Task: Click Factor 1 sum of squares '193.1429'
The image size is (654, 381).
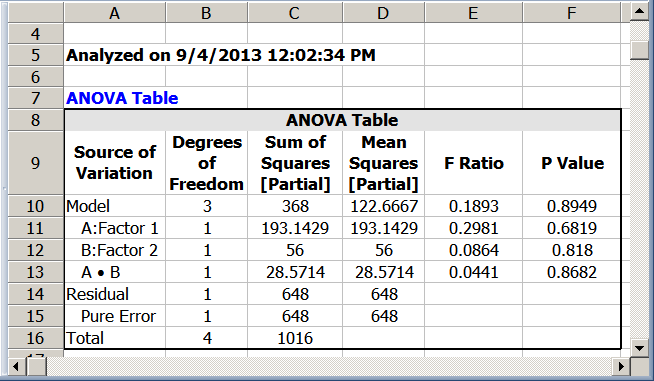Action: 295,228
